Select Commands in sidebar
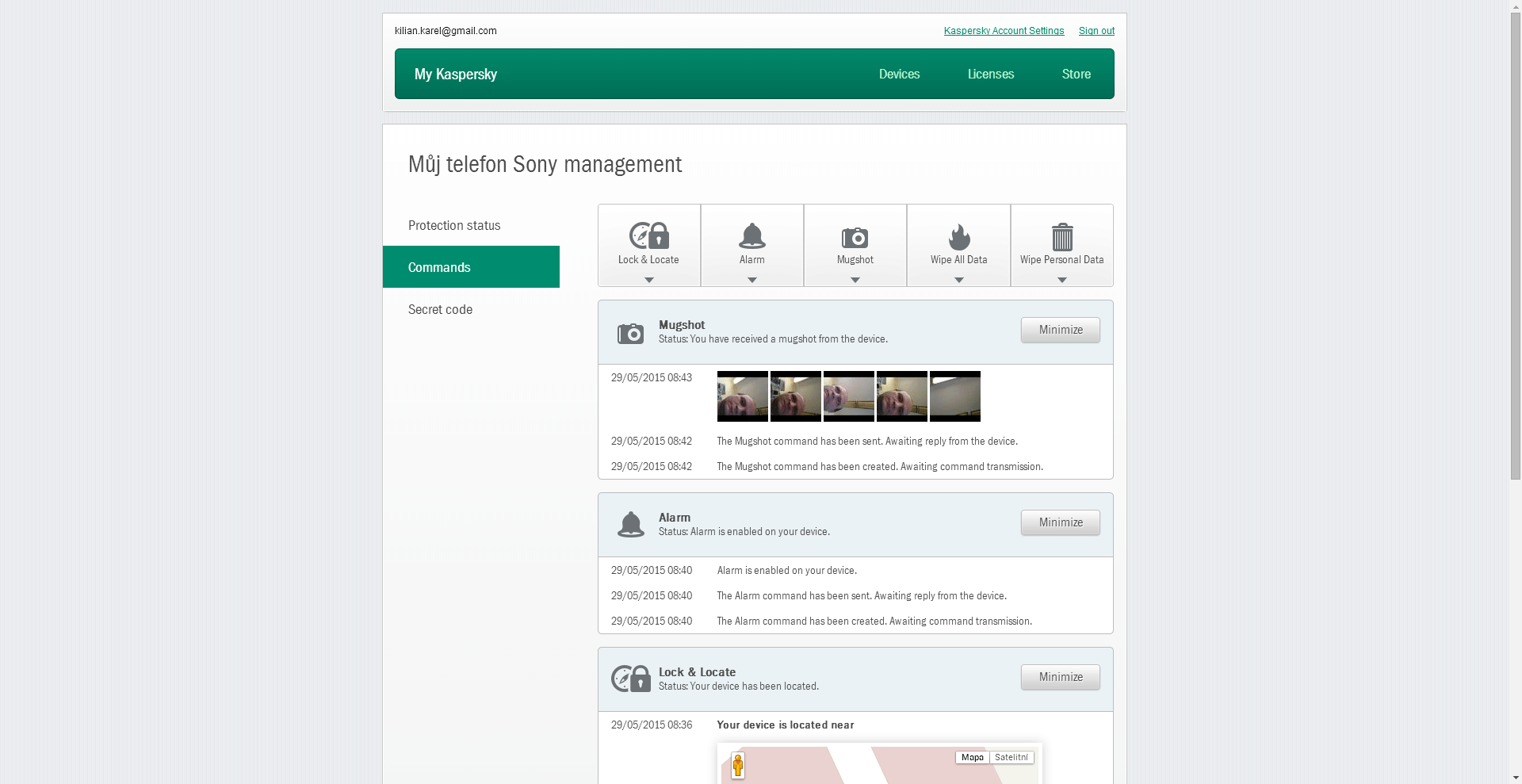1522x784 pixels. point(471,267)
